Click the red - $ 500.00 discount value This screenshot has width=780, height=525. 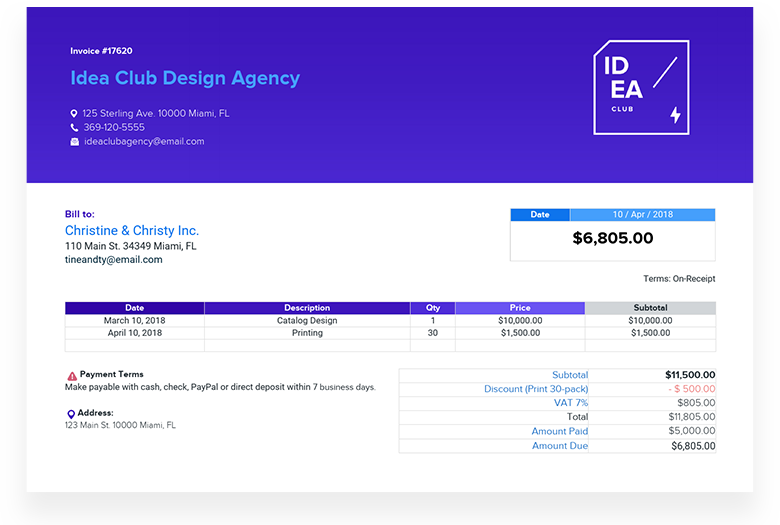click(692, 389)
